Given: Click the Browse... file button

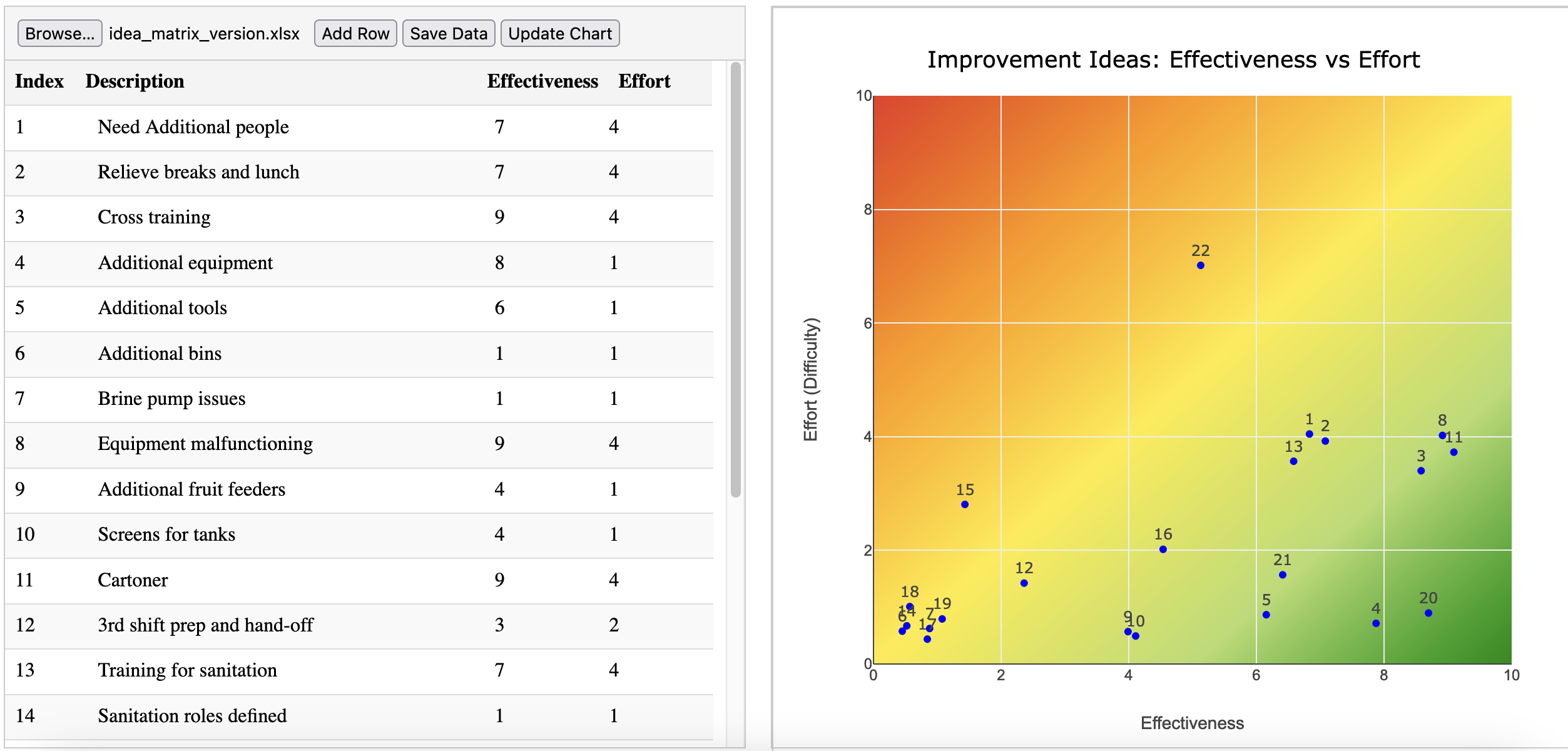Looking at the screenshot, I should [x=59, y=34].
